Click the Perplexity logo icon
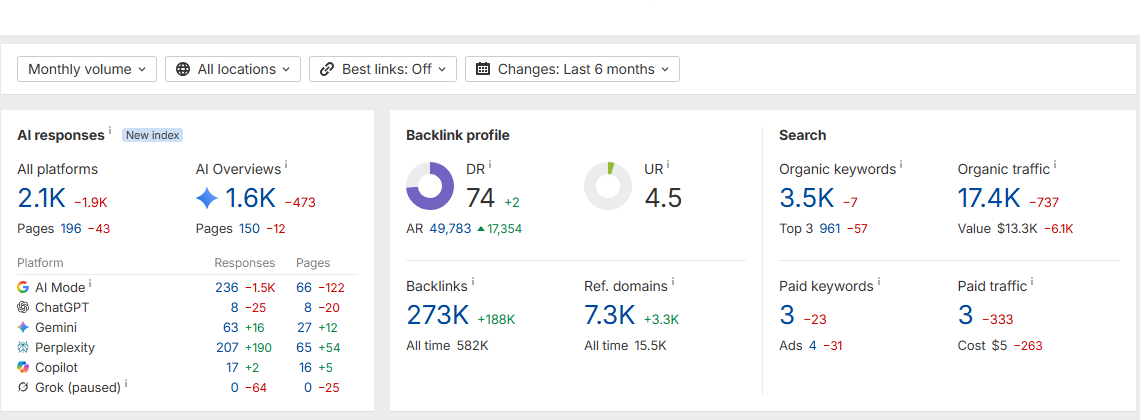The image size is (1140, 420). tap(23, 347)
